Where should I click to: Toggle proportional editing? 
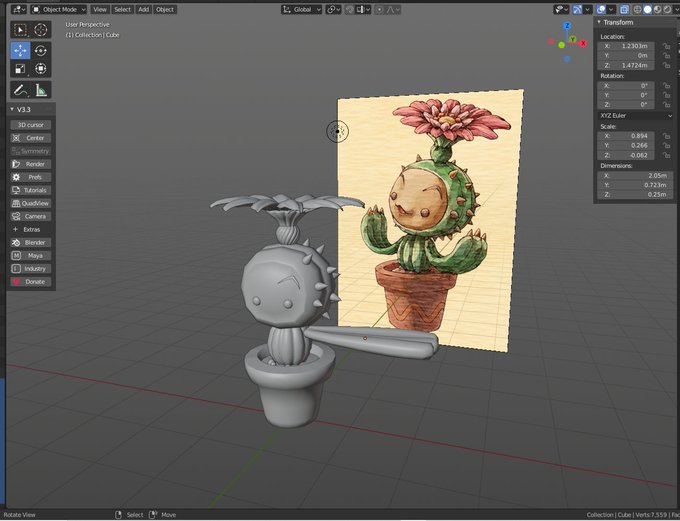pyautogui.click(x=379, y=9)
